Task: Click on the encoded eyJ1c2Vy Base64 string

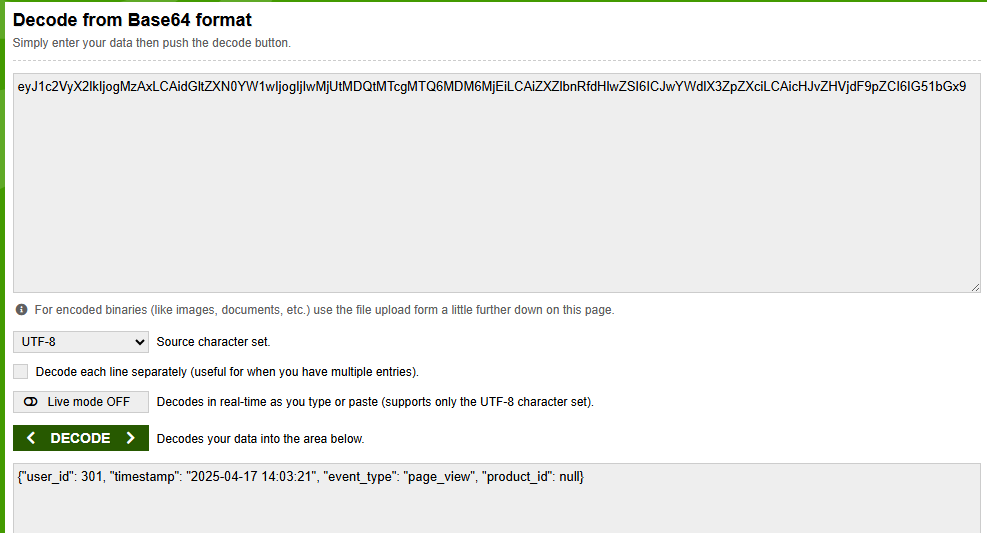Action: point(492,87)
